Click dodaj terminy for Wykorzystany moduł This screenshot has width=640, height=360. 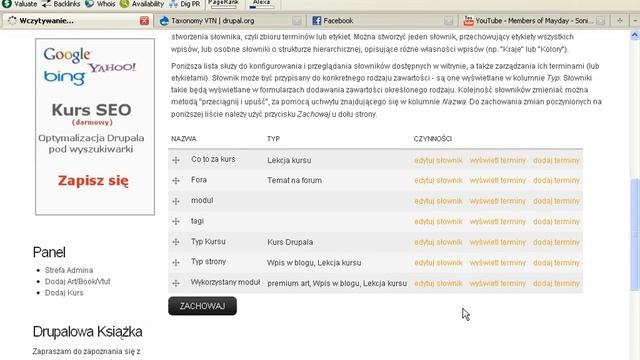click(556, 284)
